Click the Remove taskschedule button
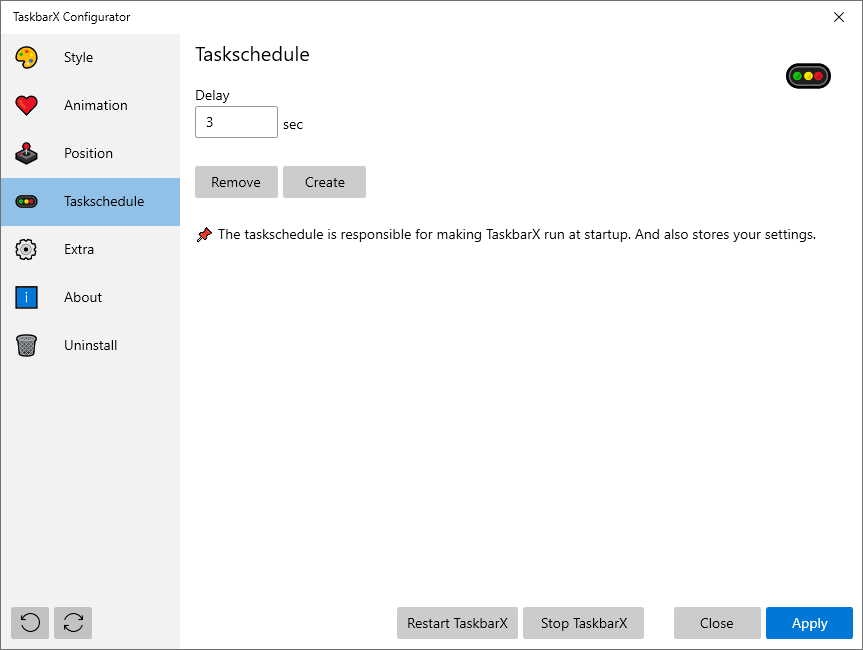The height and width of the screenshot is (650, 863). pos(236,182)
